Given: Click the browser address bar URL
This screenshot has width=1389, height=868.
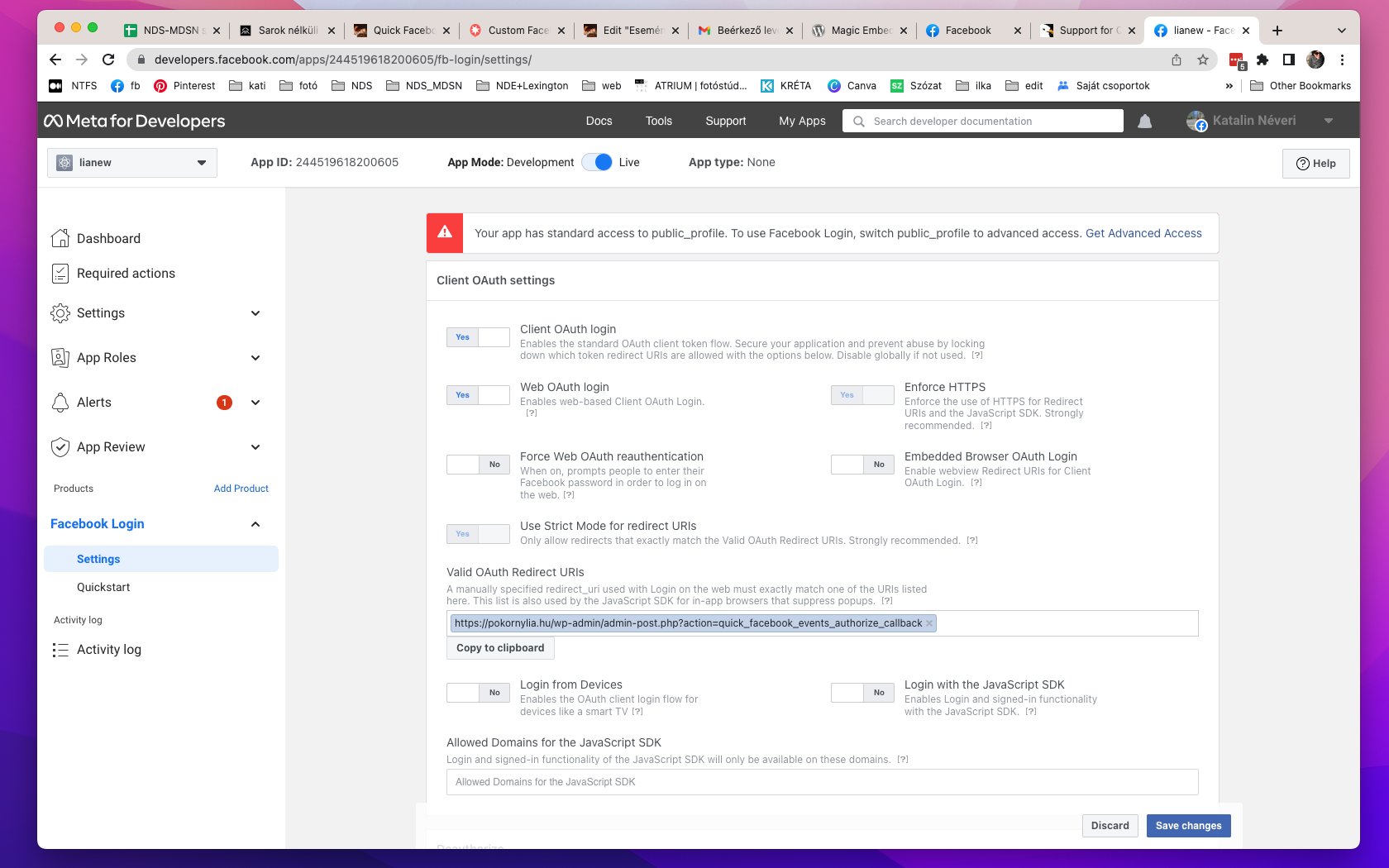Looking at the screenshot, I should click(343, 60).
